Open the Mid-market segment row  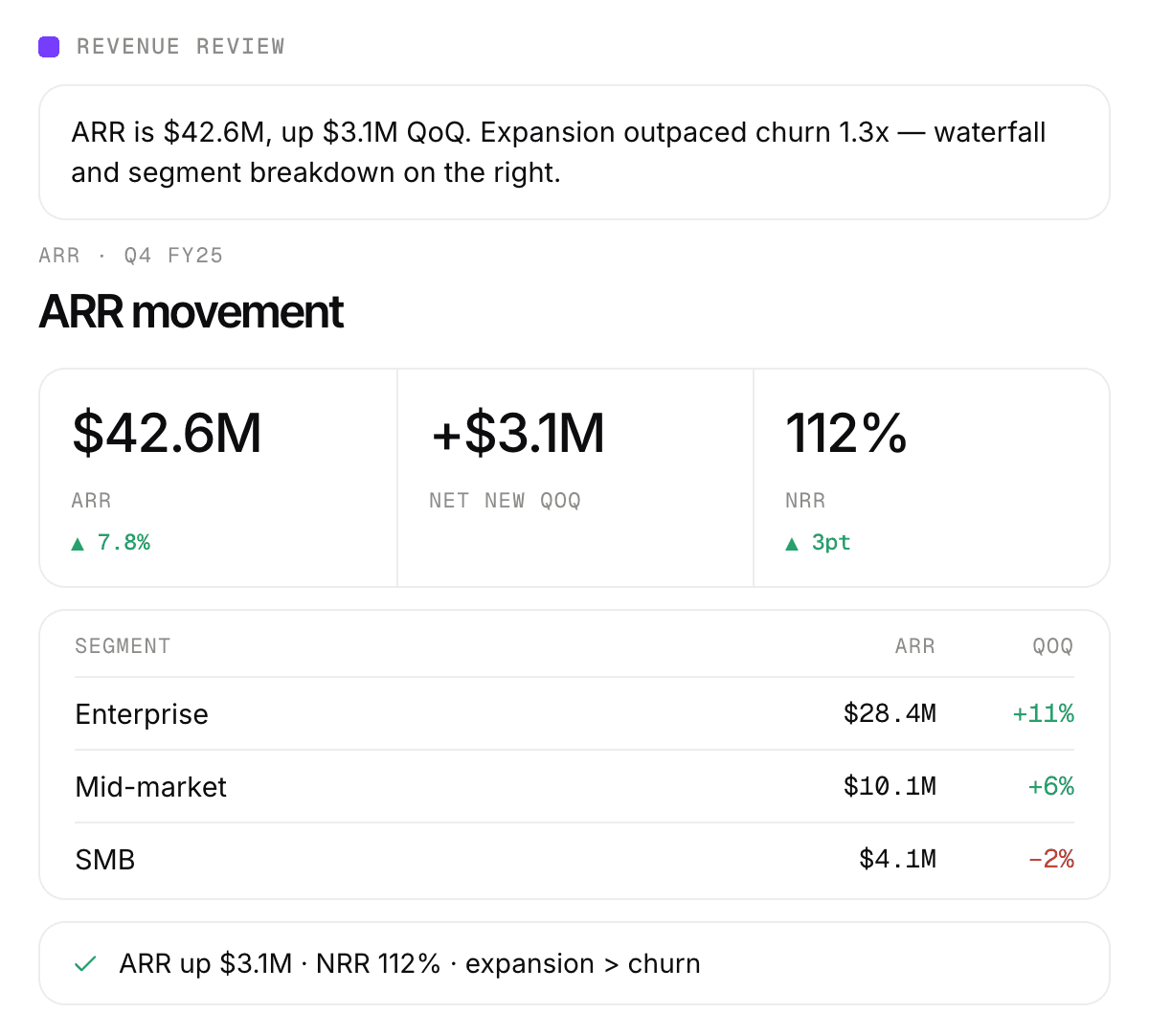coord(574,786)
